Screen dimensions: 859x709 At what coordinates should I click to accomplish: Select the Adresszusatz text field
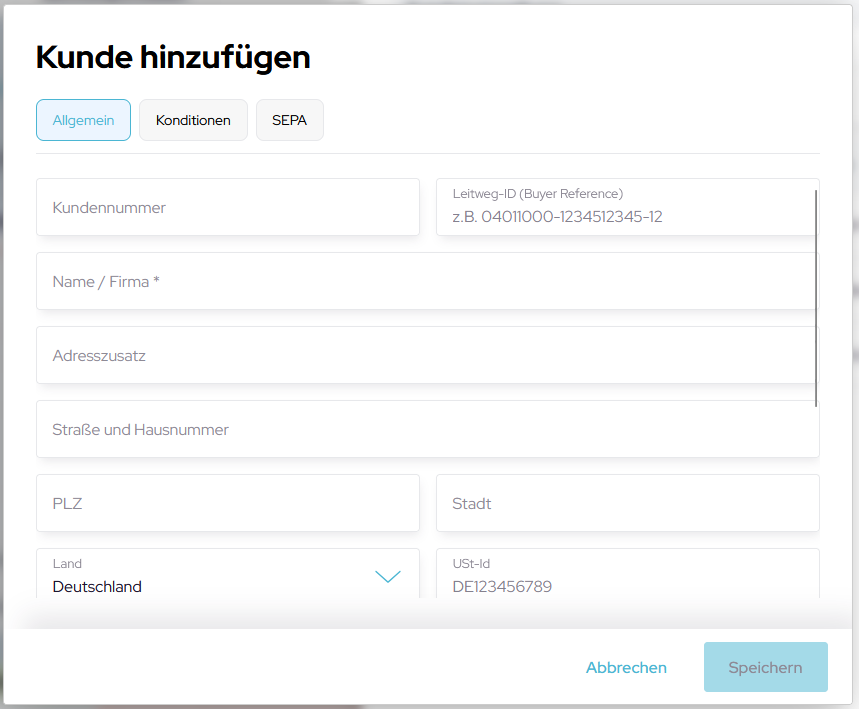click(427, 356)
